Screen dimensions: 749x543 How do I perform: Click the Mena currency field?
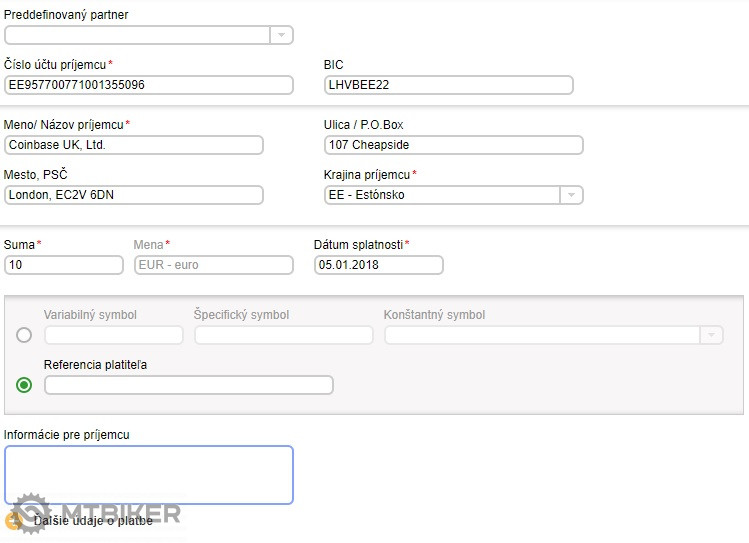pos(214,265)
